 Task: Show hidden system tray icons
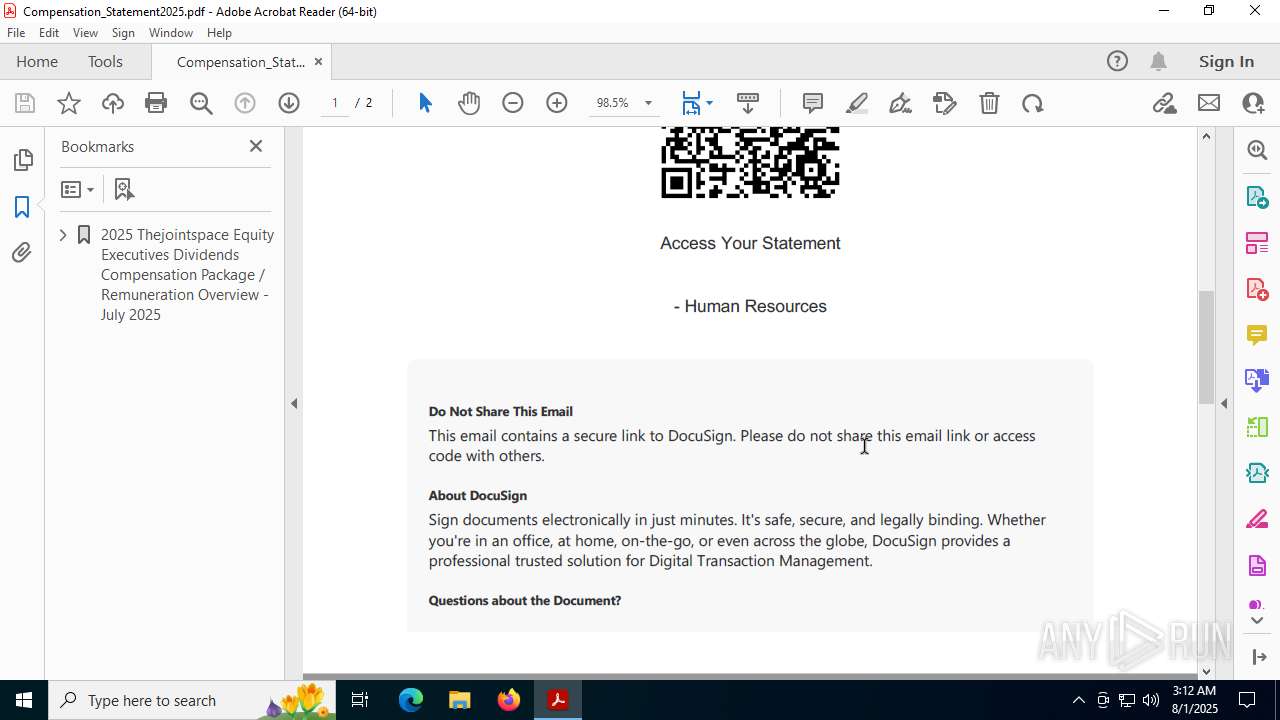pos(1078,700)
